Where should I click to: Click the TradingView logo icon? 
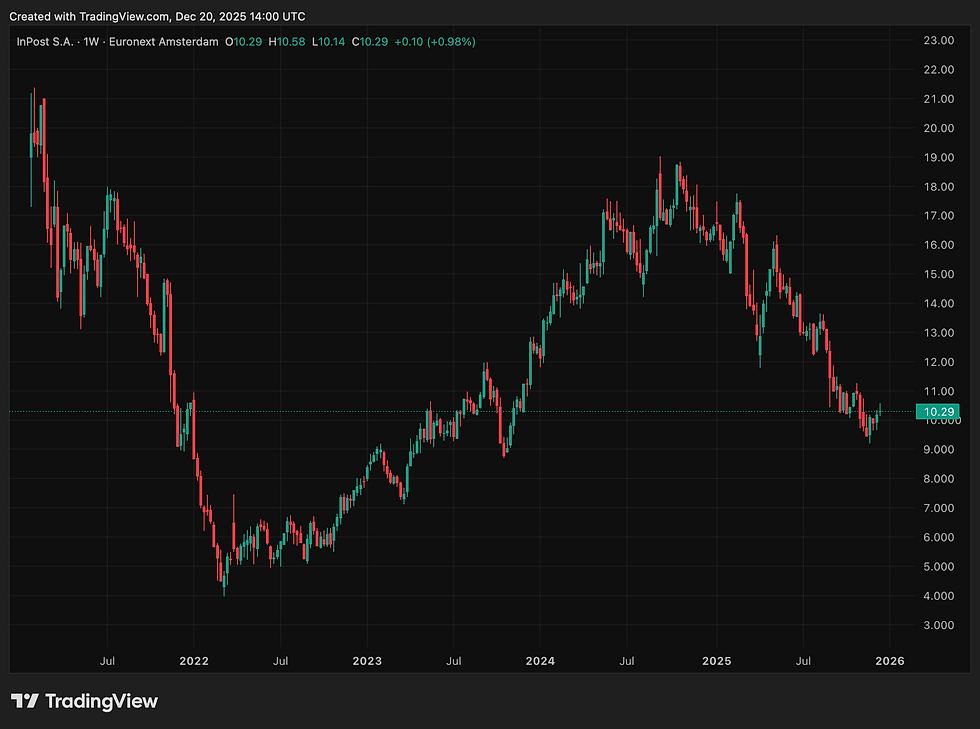point(25,701)
